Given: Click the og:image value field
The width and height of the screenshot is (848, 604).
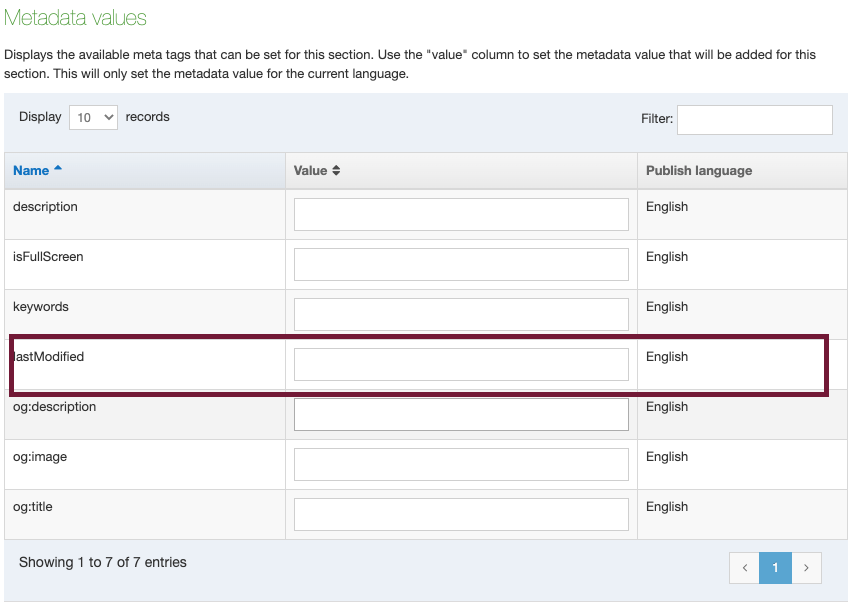Looking at the screenshot, I should pos(461,464).
